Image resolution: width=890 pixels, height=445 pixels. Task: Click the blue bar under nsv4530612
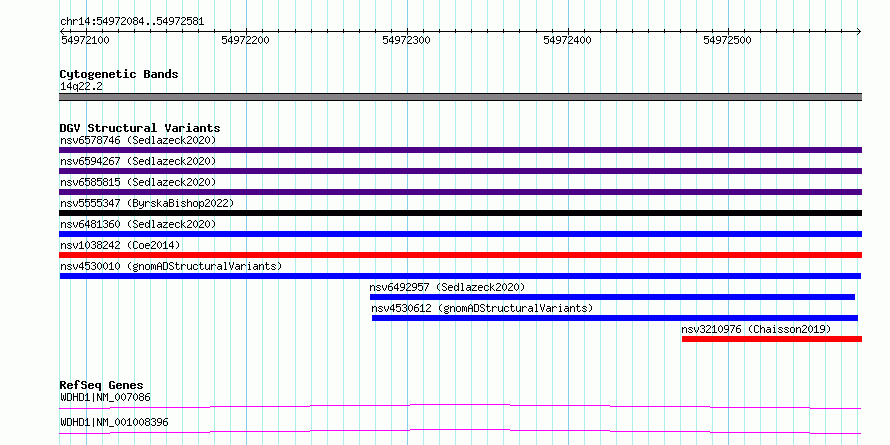tap(615, 318)
